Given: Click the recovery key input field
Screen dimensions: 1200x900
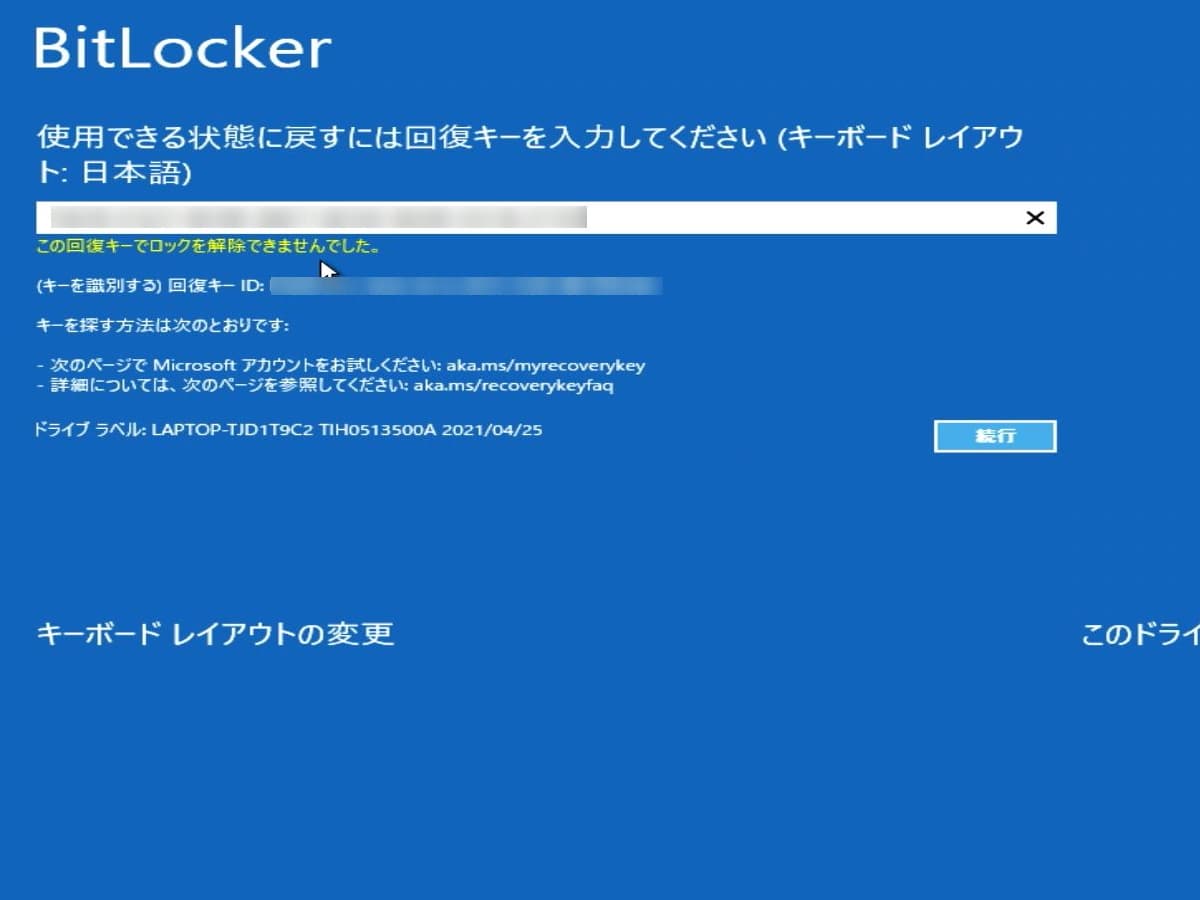Looking at the screenshot, I should [546, 218].
